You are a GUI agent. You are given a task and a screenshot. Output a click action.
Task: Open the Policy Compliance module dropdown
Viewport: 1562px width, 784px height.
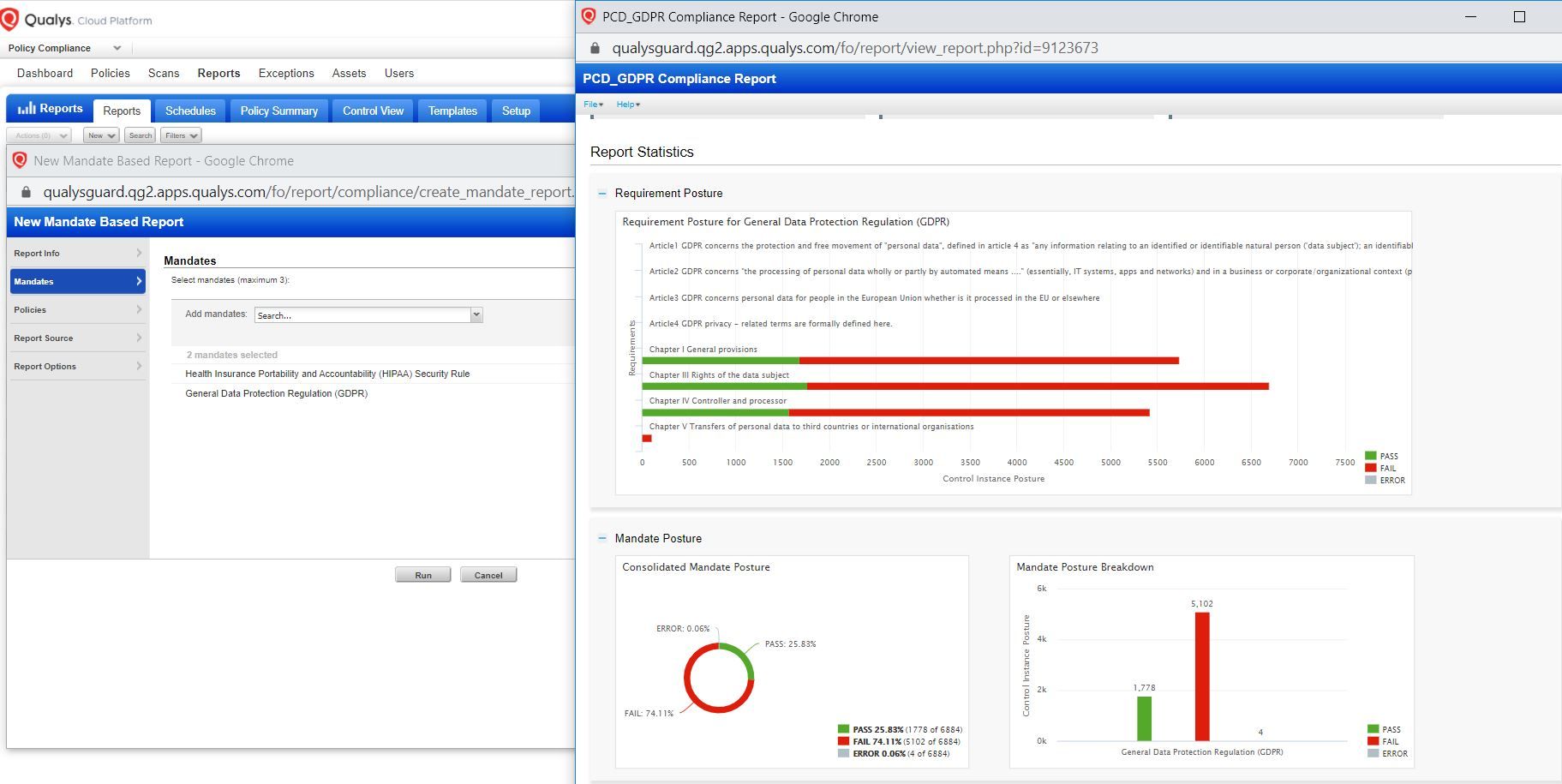tap(65, 48)
